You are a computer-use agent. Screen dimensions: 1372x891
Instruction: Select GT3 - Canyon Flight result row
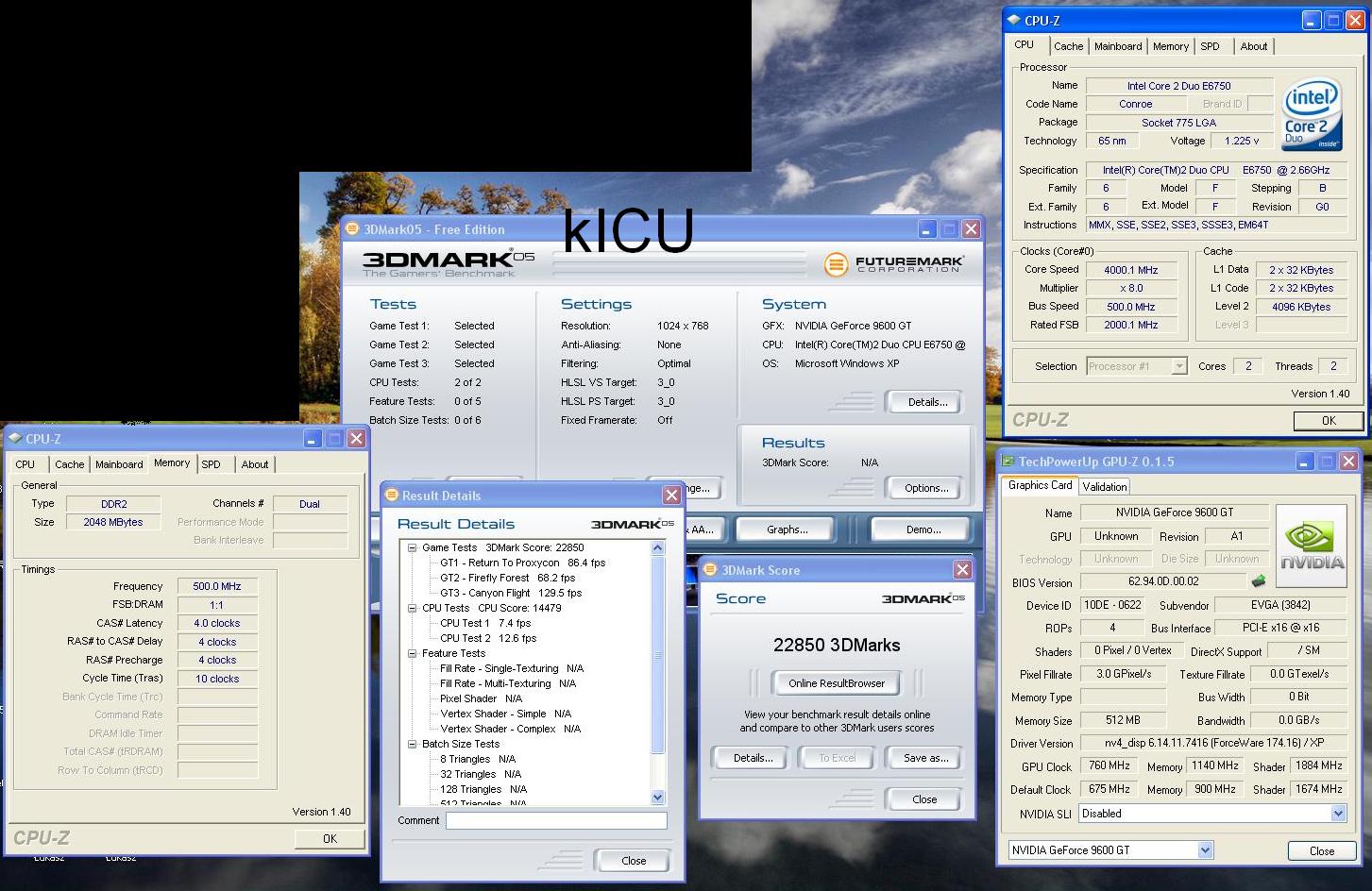(x=511, y=593)
